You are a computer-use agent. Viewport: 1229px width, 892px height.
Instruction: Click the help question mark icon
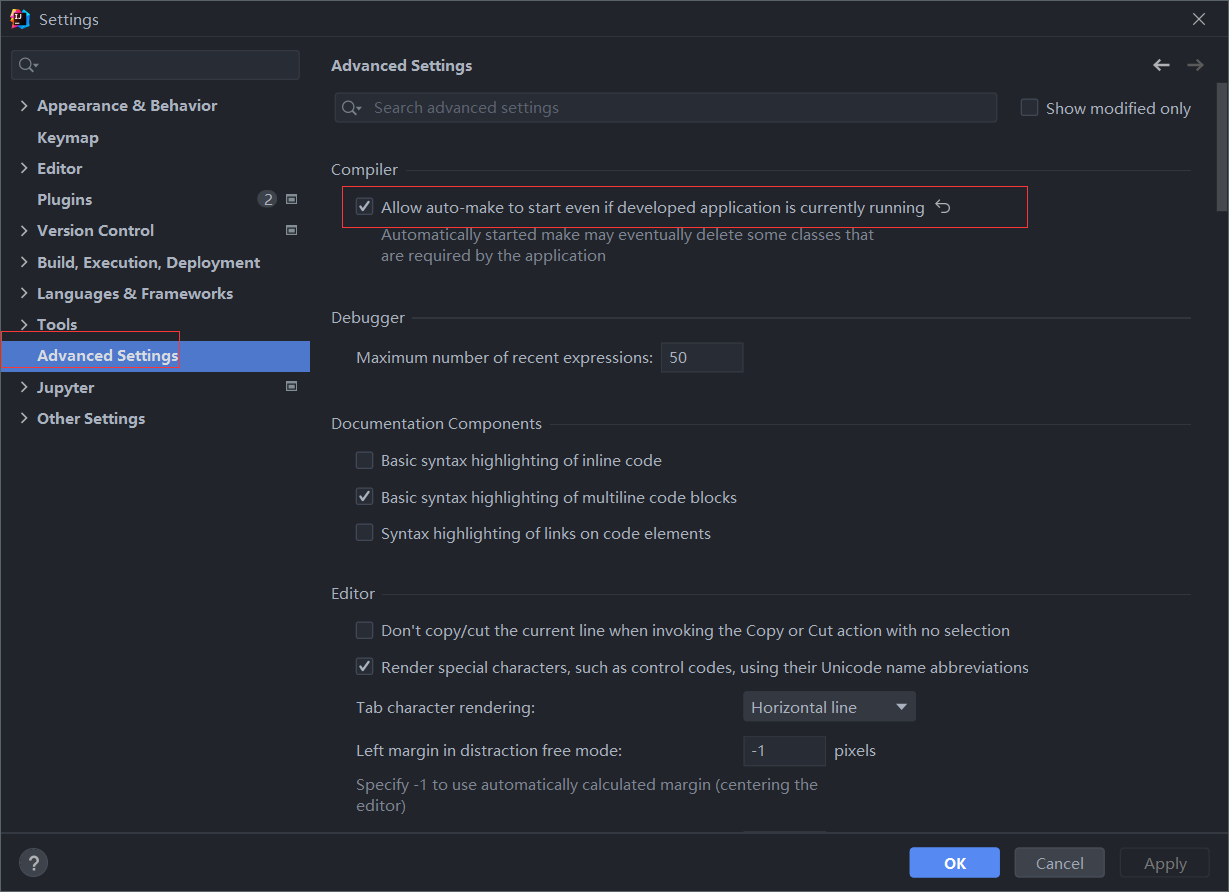(33, 863)
